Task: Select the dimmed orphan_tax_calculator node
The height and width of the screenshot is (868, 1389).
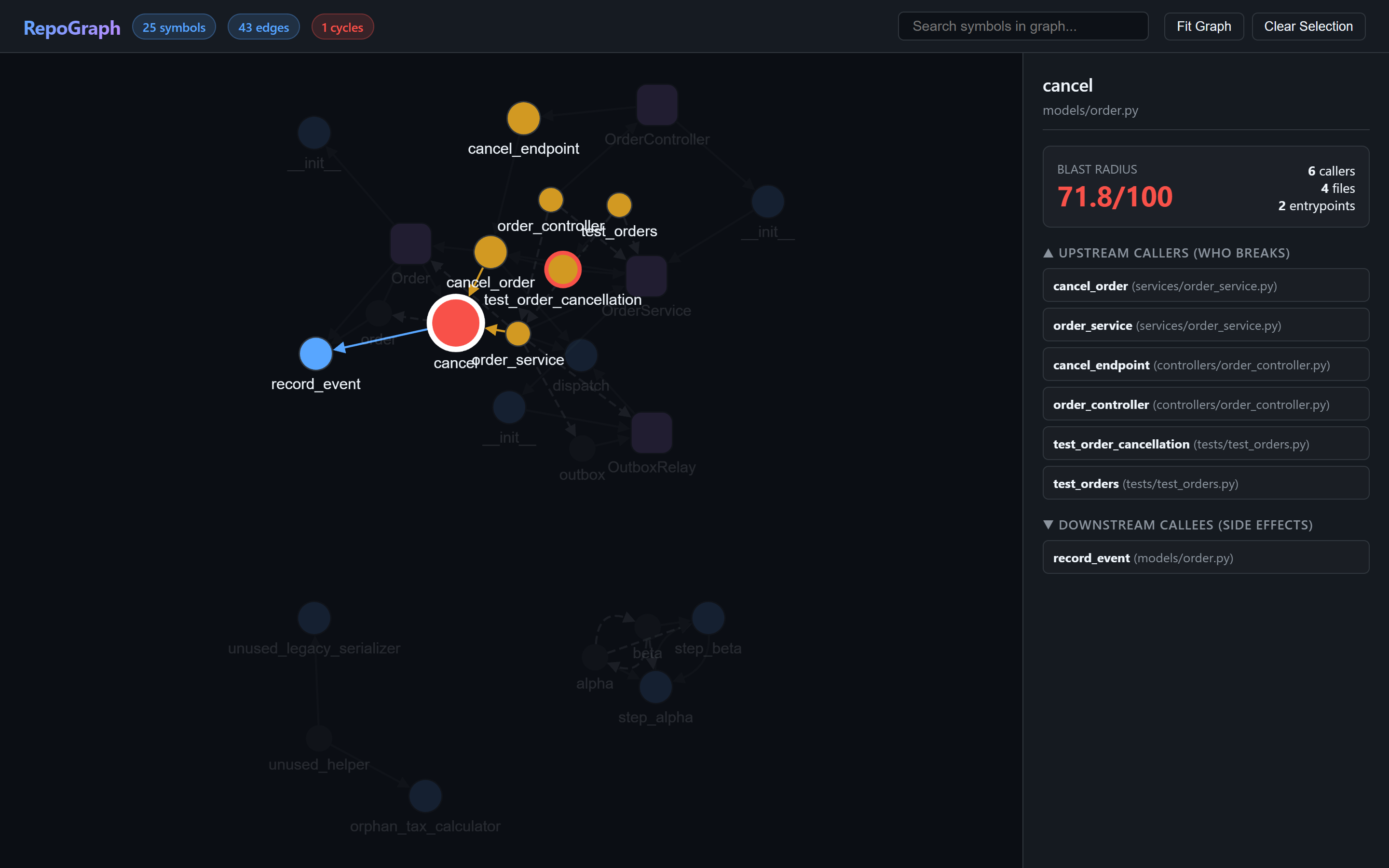Action: click(425, 796)
